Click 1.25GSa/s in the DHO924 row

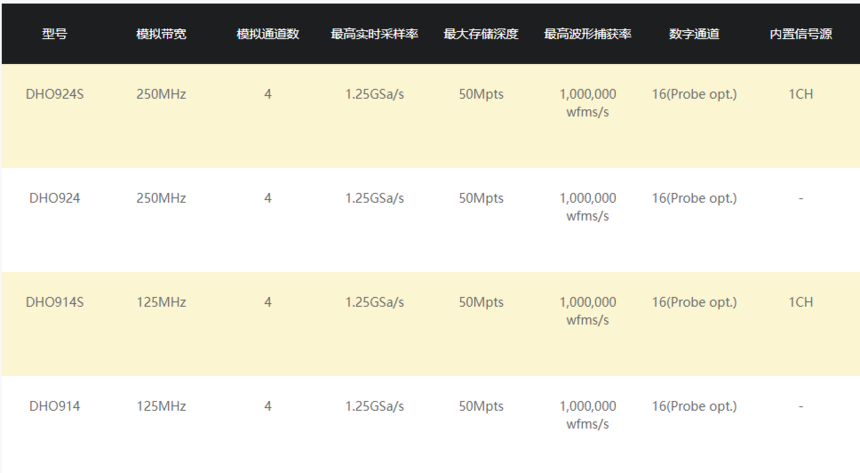click(x=374, y=198)
